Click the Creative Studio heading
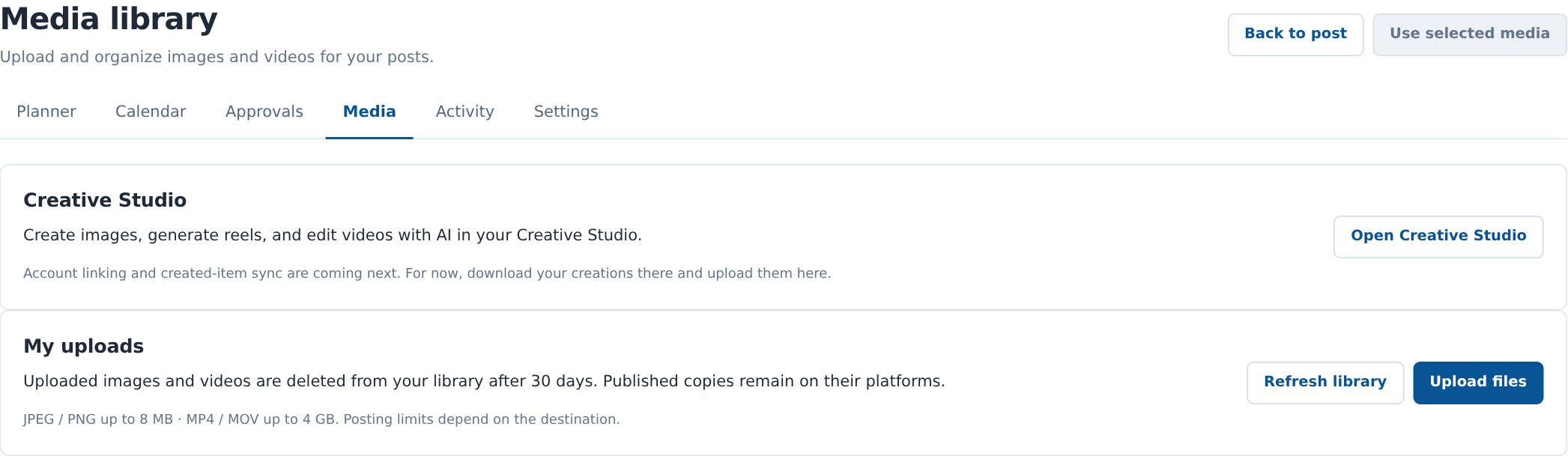Image resolution: width=1568 pixels, height=456 pixels. pos(105,200)
